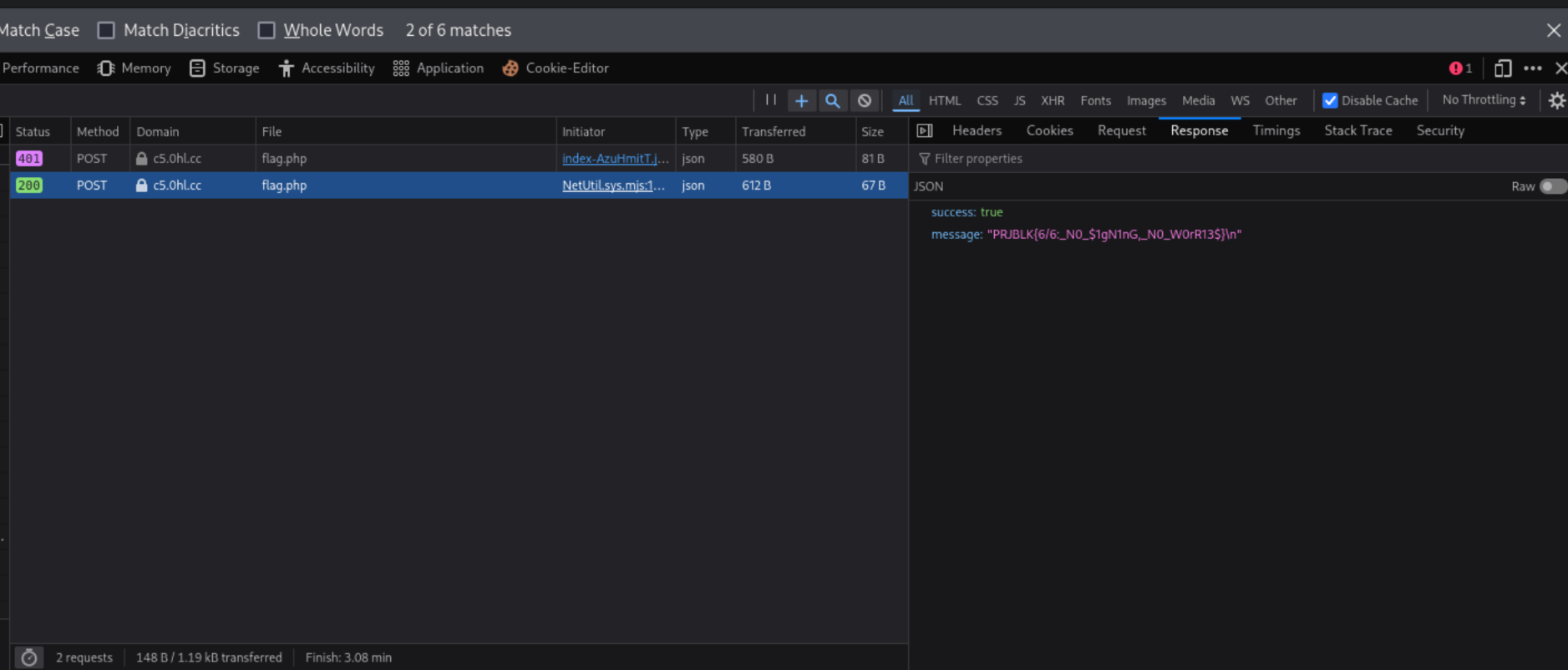Check the Whole Words option
1568x670 pixels.
point(266,30)
